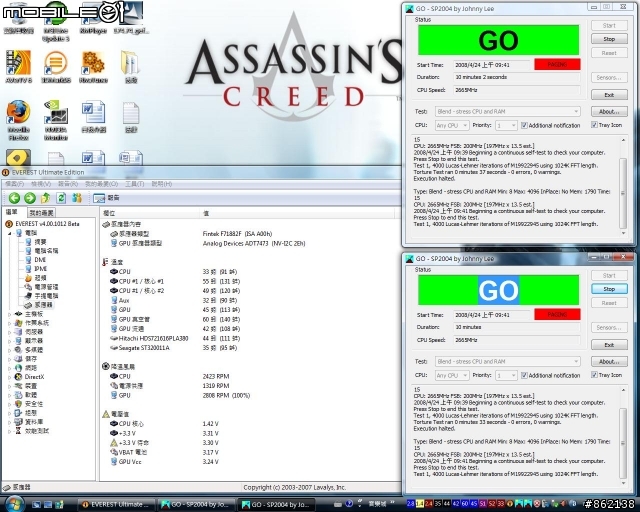Switch to EVEREST Ultimate taskbar button
This screenshot has width=640, height=512.
tap(116, 505)
